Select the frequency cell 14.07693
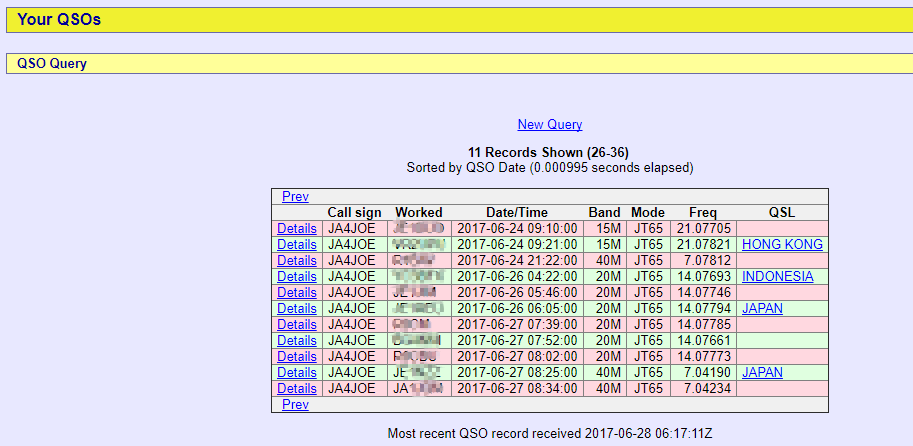 pyautogui.click(x=703, y=277)
